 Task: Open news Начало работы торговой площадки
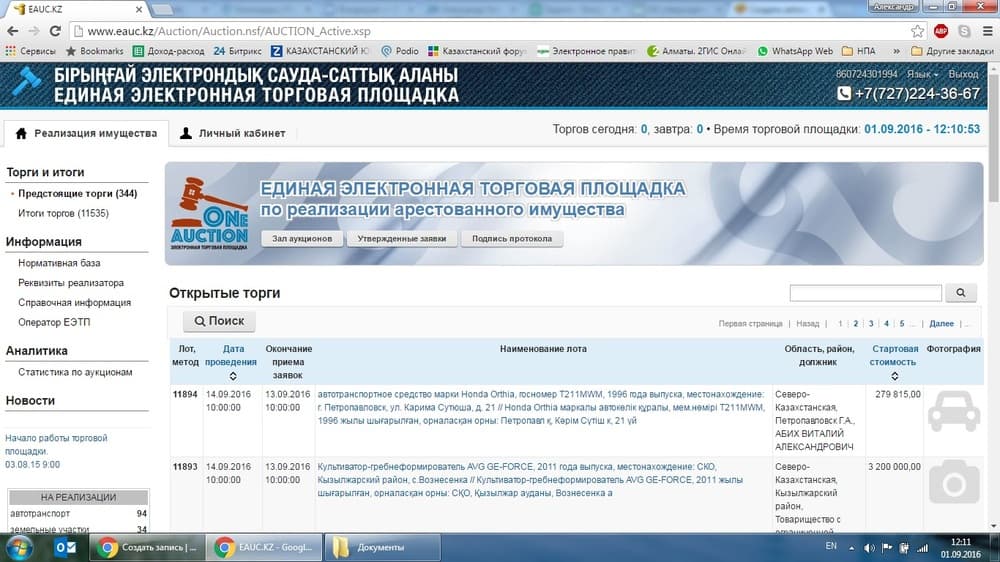[x=56, y=445]
